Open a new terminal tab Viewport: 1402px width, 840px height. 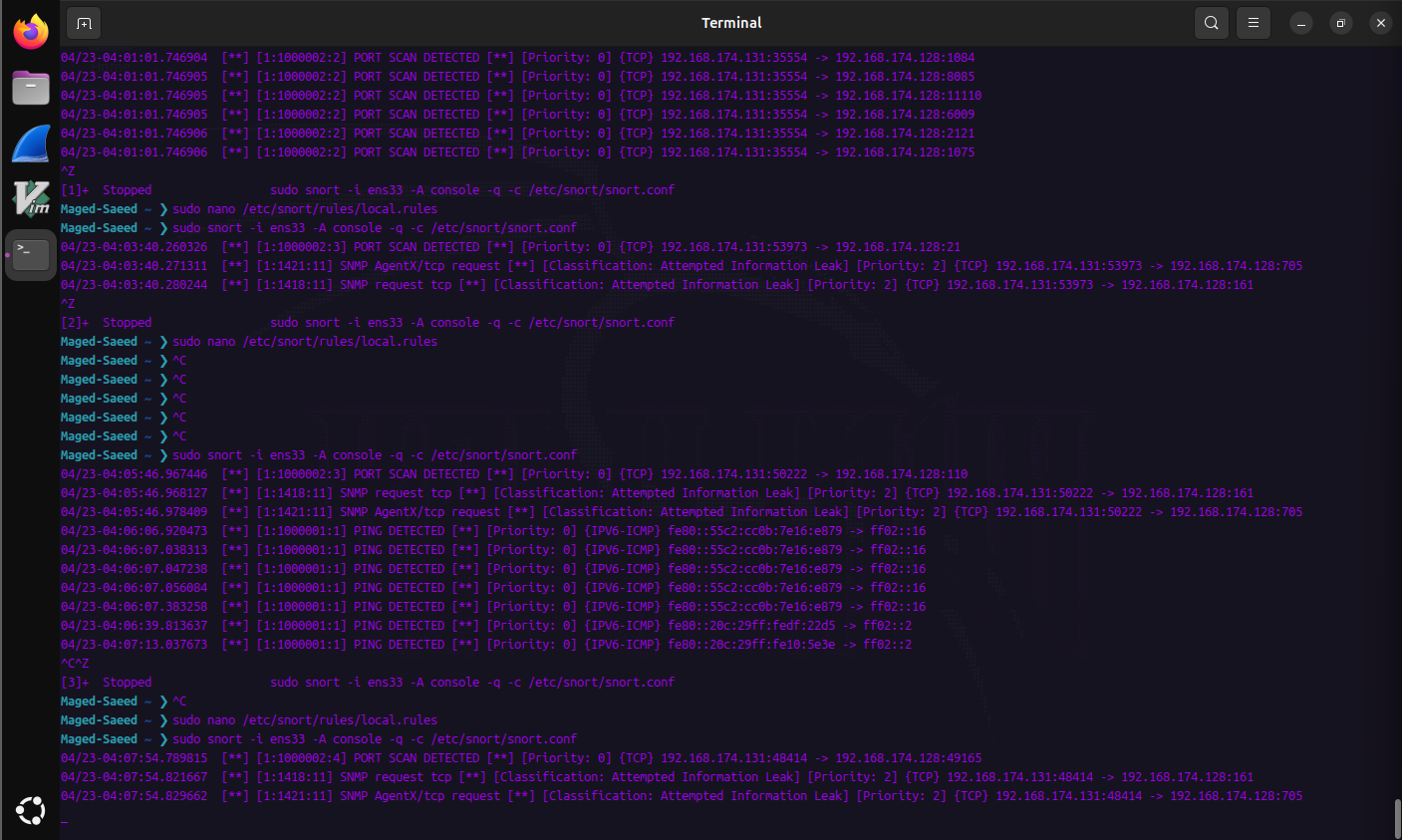[84, 23]
